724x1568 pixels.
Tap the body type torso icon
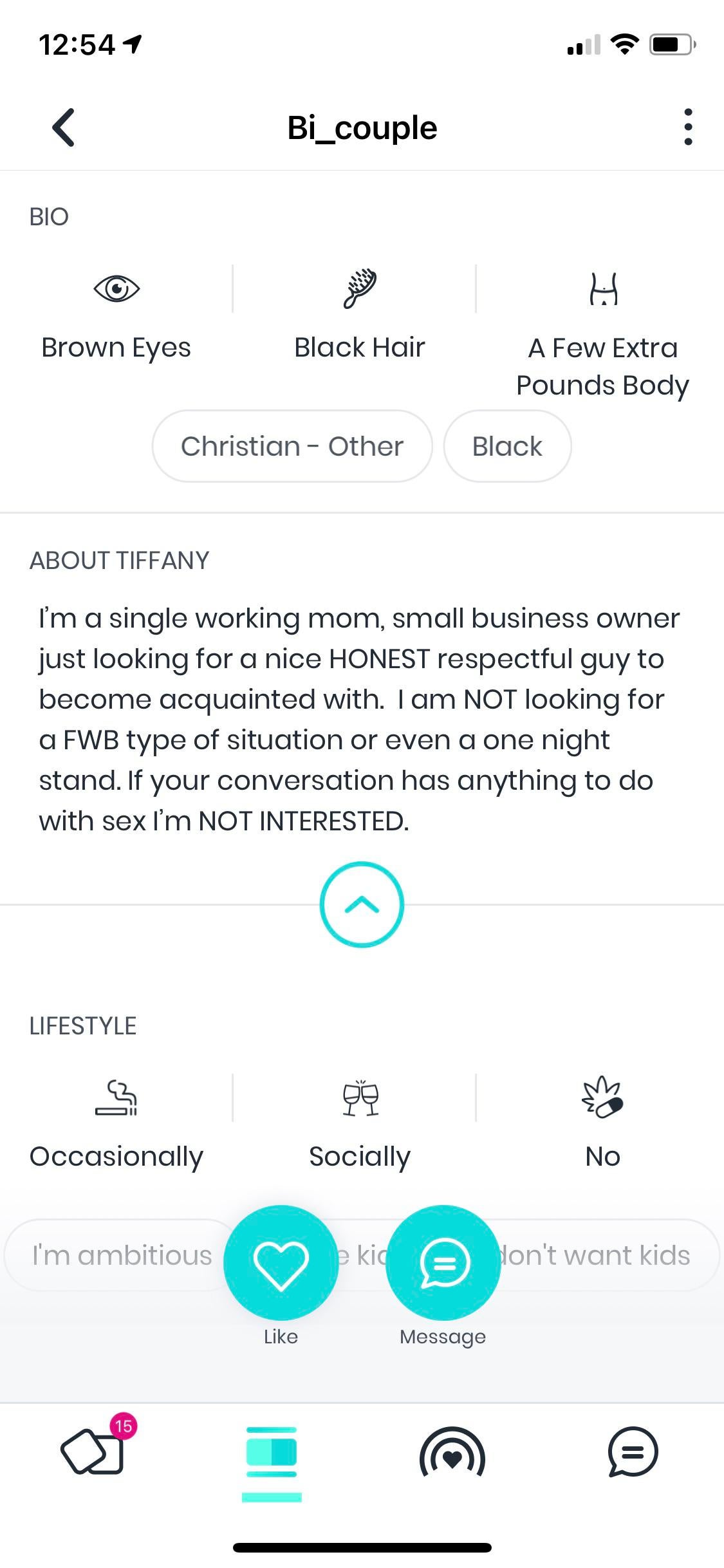[603, 288]
